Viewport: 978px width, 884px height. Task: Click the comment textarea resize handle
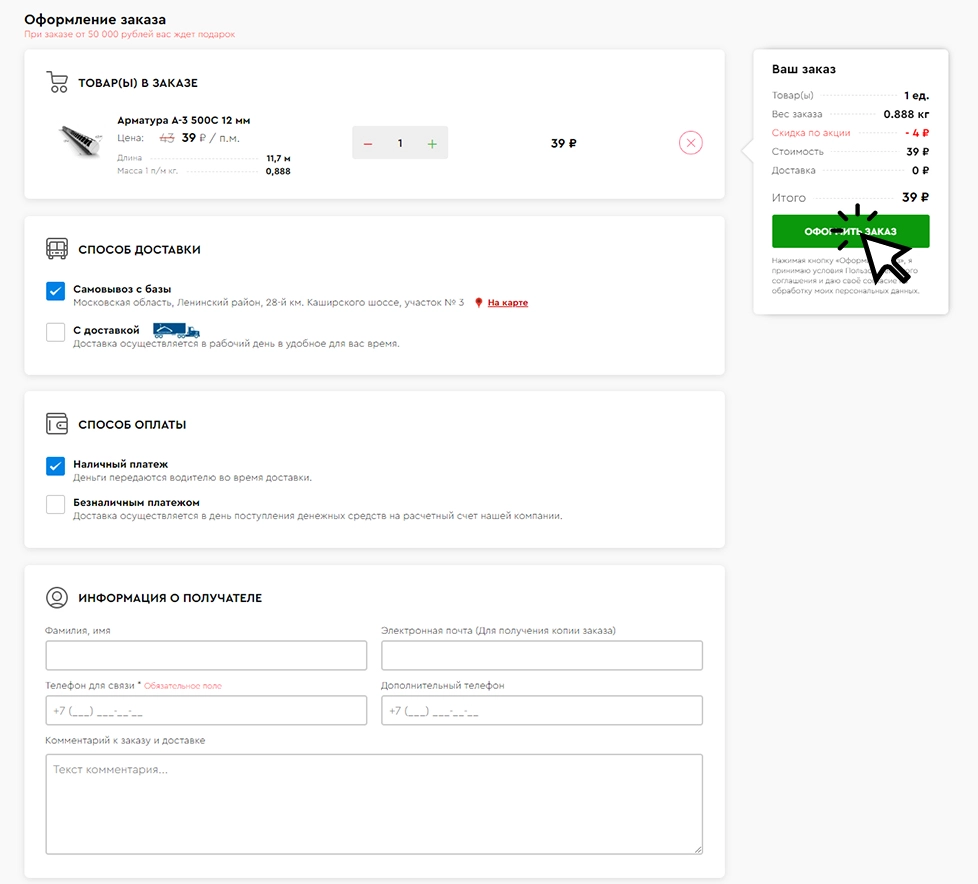pos(698,849)
